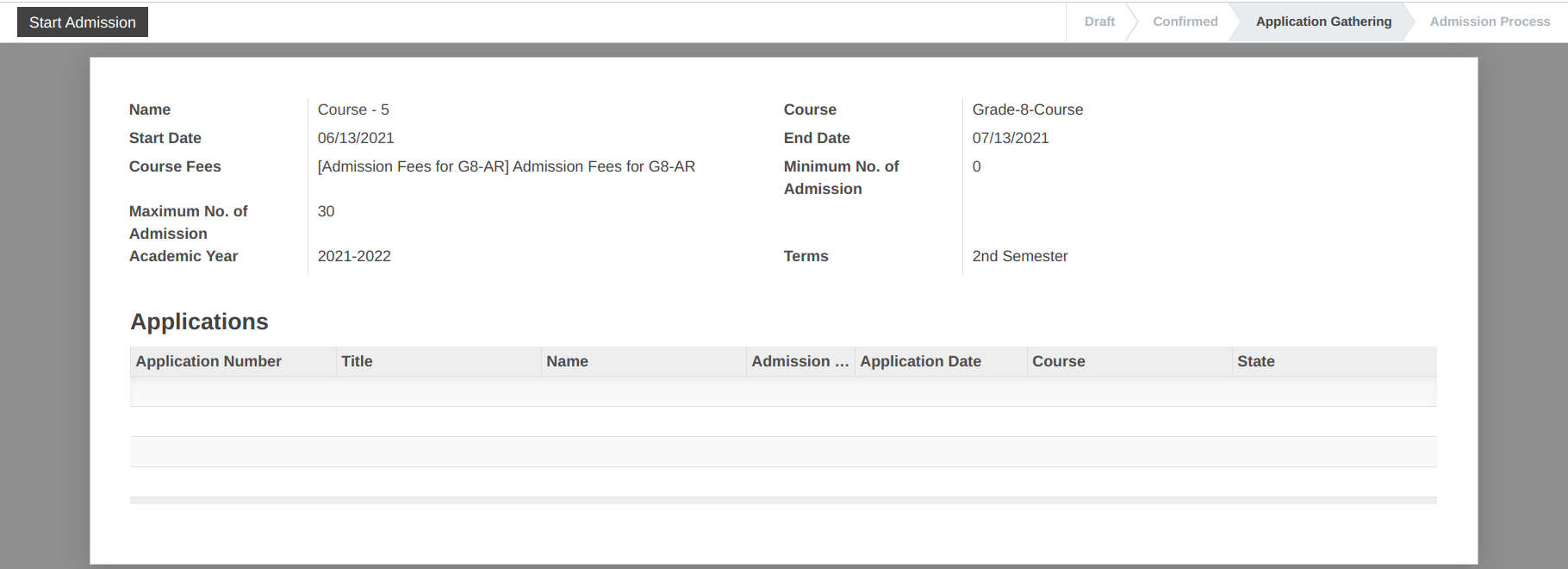
Task: Click the Start Admission button
Action: (x=83, y=22)
